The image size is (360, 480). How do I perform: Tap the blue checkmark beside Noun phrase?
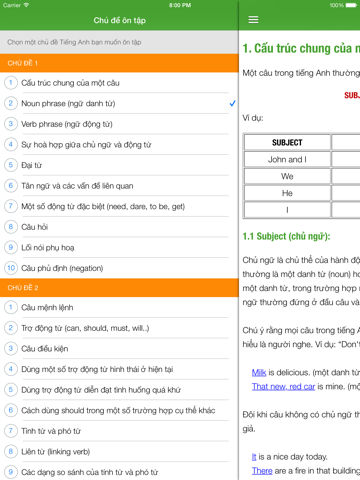[233, 103]
